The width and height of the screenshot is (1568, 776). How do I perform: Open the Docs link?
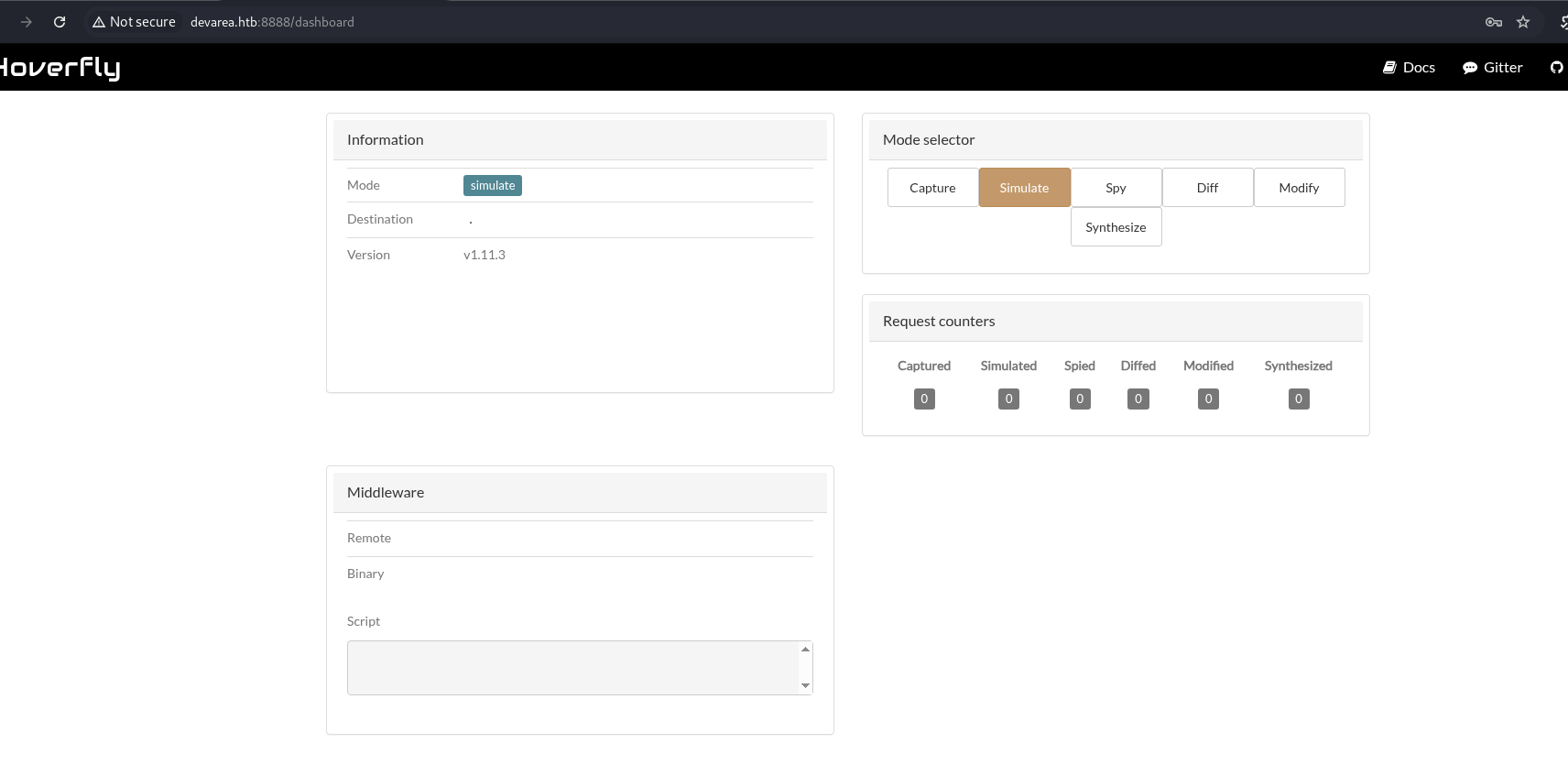1409,68
